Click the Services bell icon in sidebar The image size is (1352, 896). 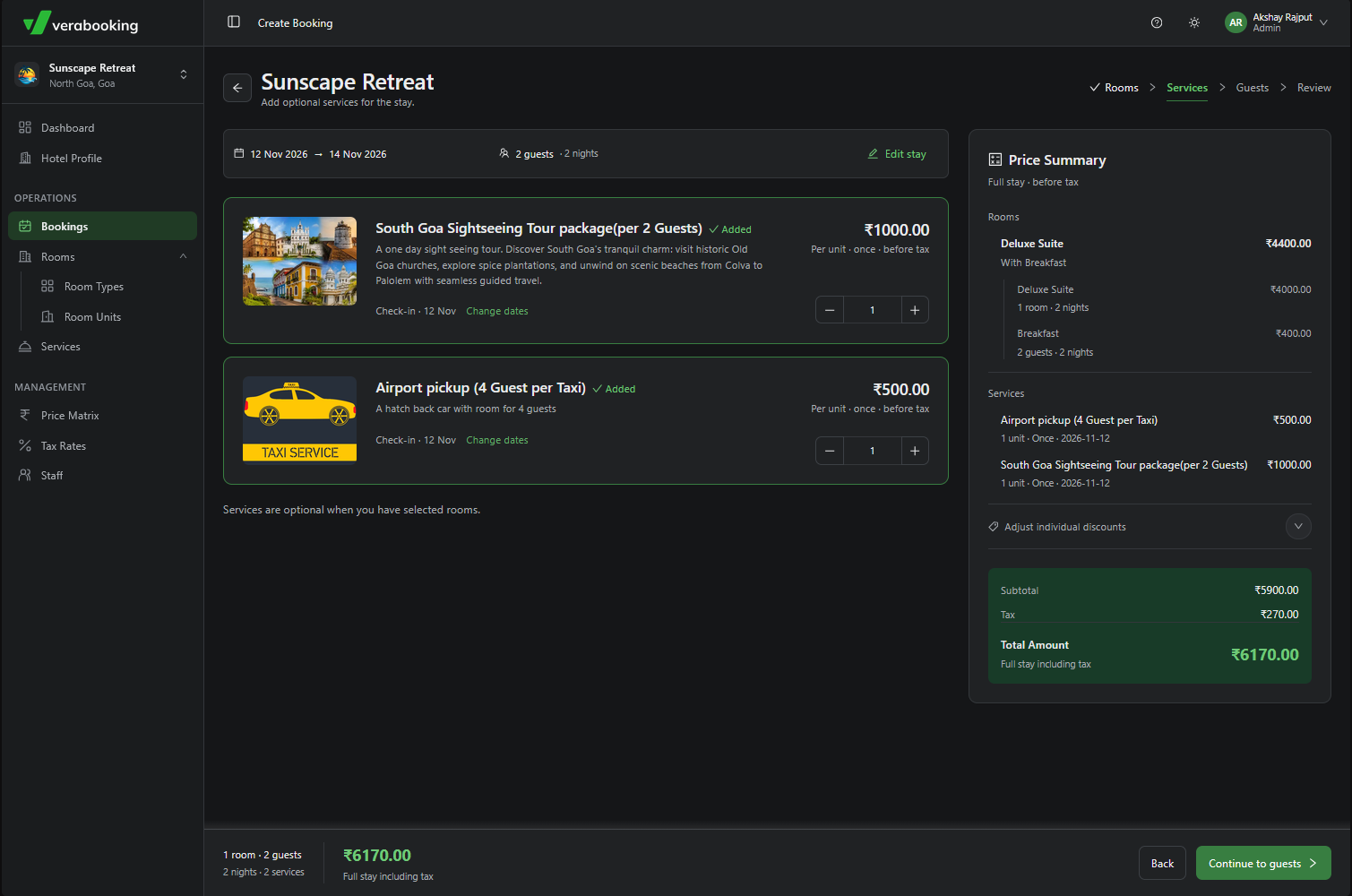[25, 346]
